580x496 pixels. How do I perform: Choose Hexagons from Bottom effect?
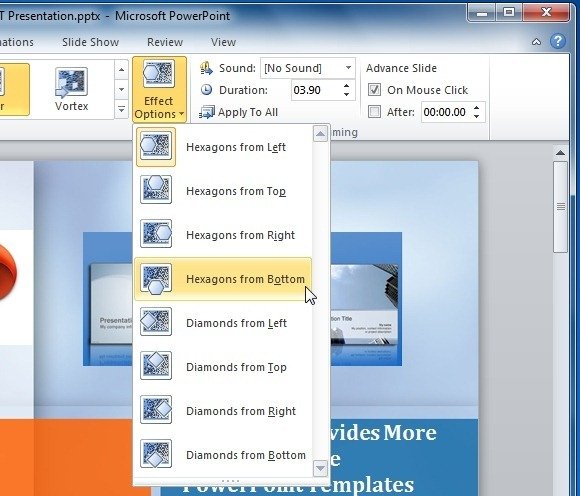223,279
